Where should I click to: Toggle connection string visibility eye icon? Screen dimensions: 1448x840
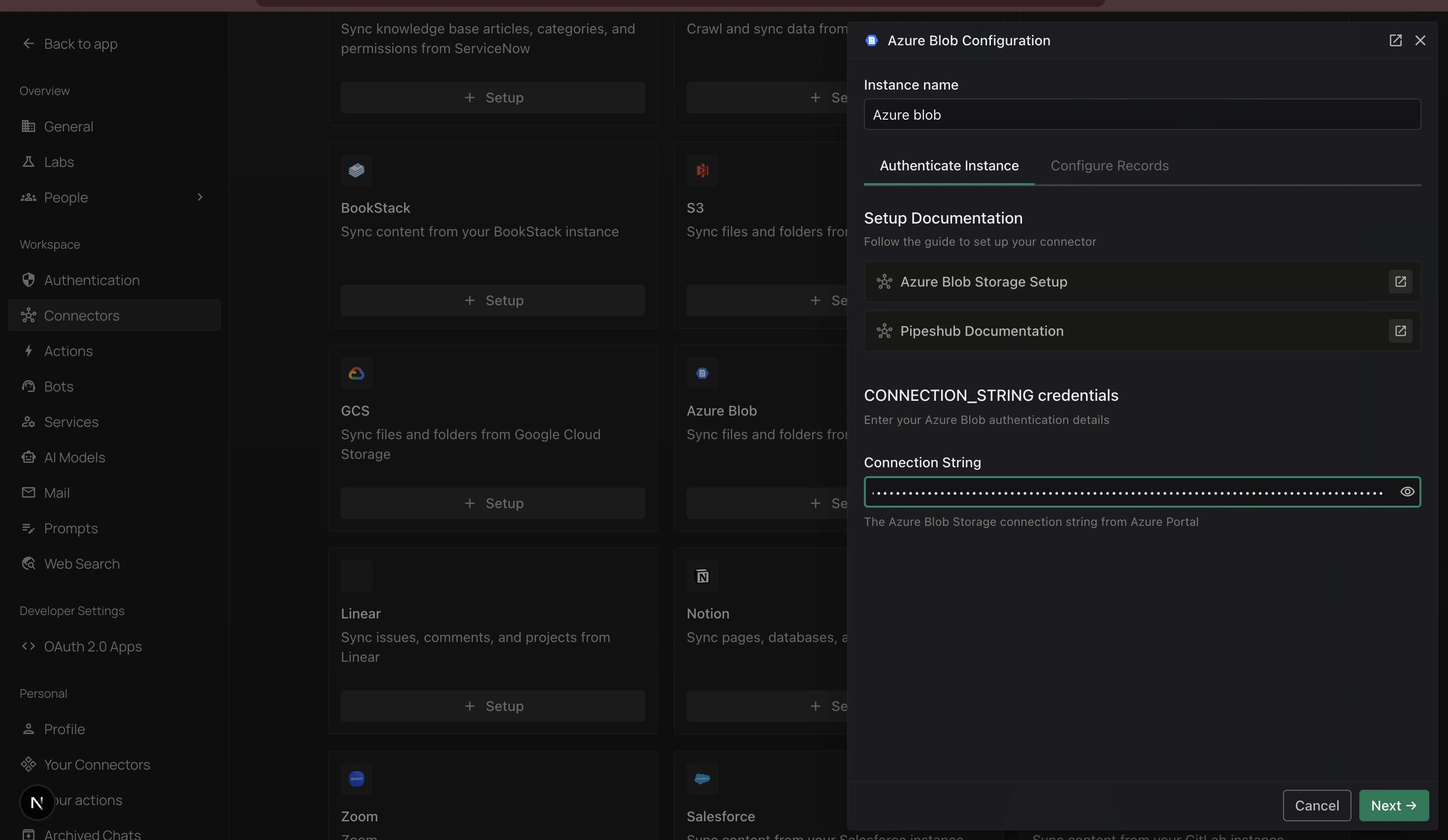point(1407,492)
